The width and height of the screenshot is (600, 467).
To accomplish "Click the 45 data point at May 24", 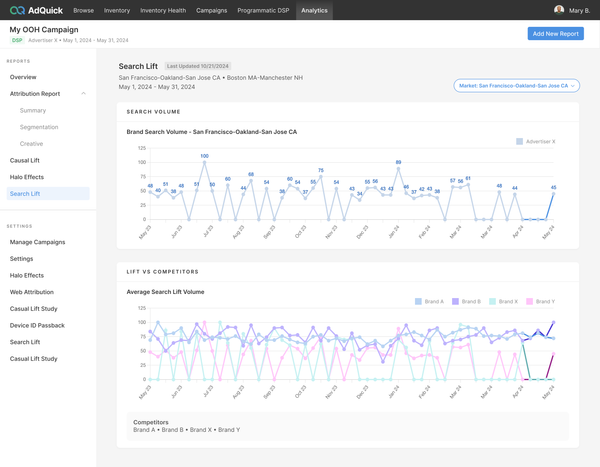I will 553,194.
